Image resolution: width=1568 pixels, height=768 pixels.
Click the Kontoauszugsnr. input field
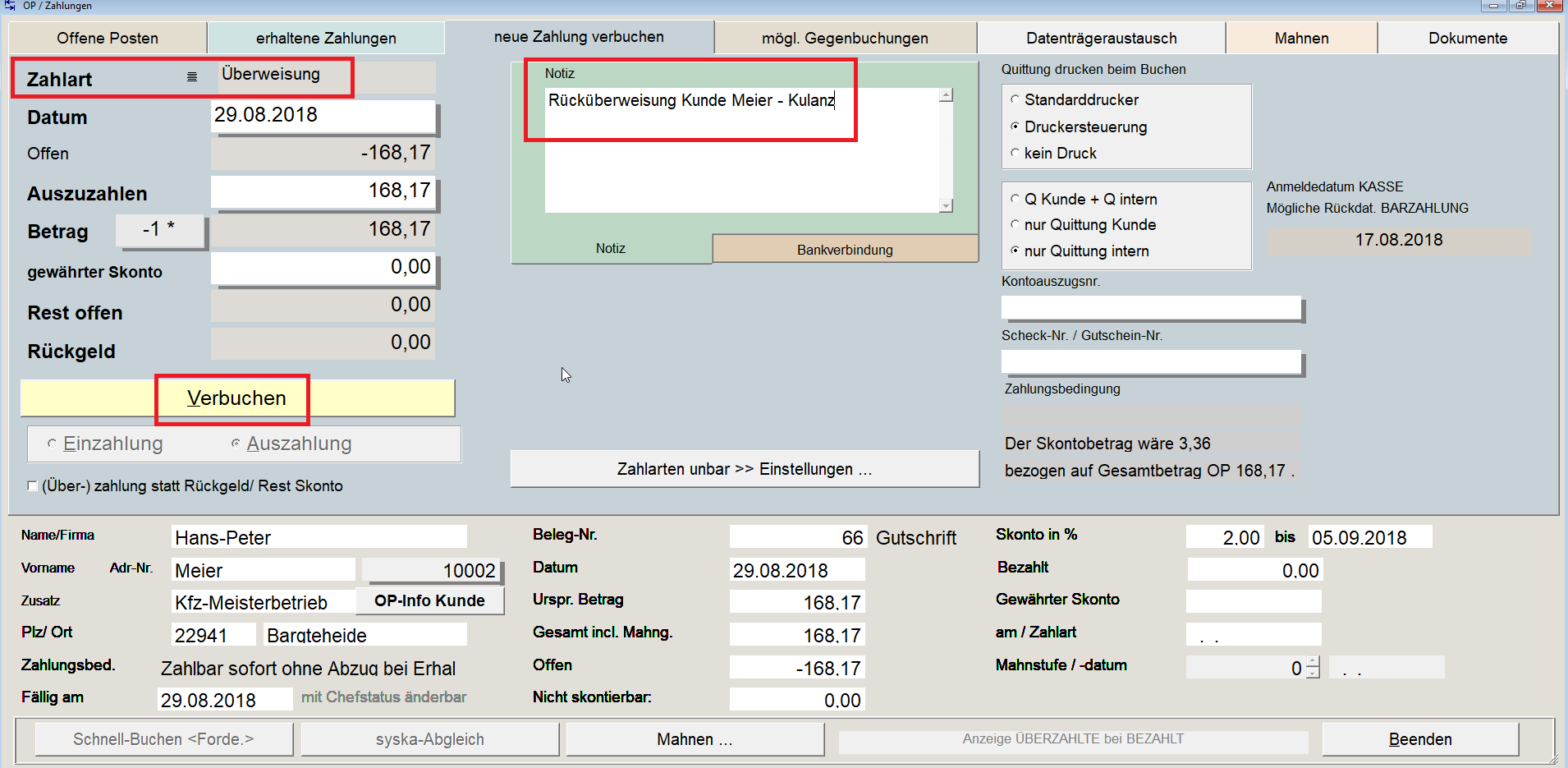pyautogui.click(x=1151, y=308)
